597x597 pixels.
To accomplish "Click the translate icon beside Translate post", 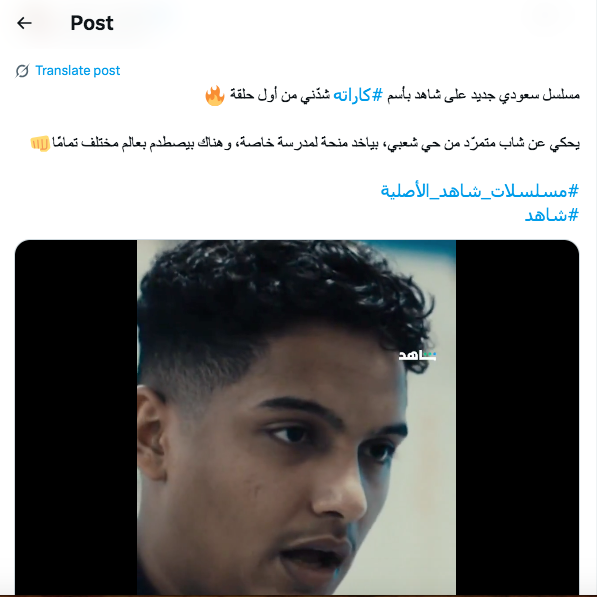I will point(22,71).
